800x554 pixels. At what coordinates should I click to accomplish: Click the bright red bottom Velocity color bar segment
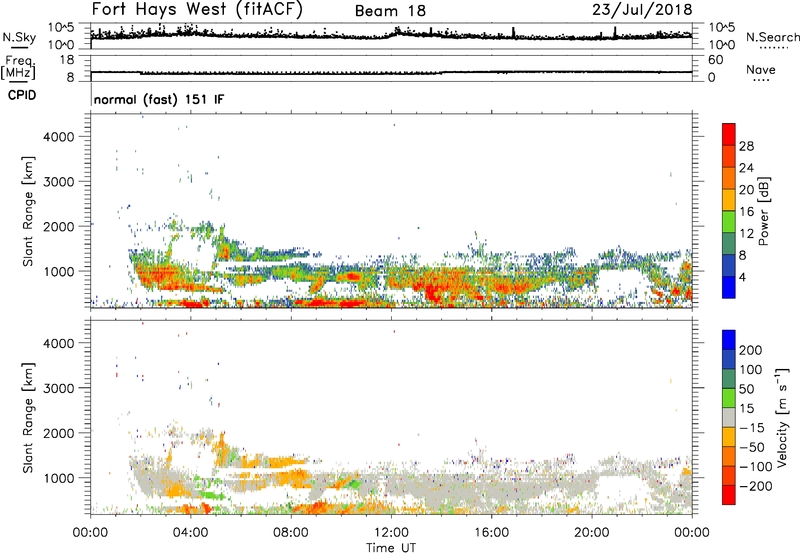point(729,495)
